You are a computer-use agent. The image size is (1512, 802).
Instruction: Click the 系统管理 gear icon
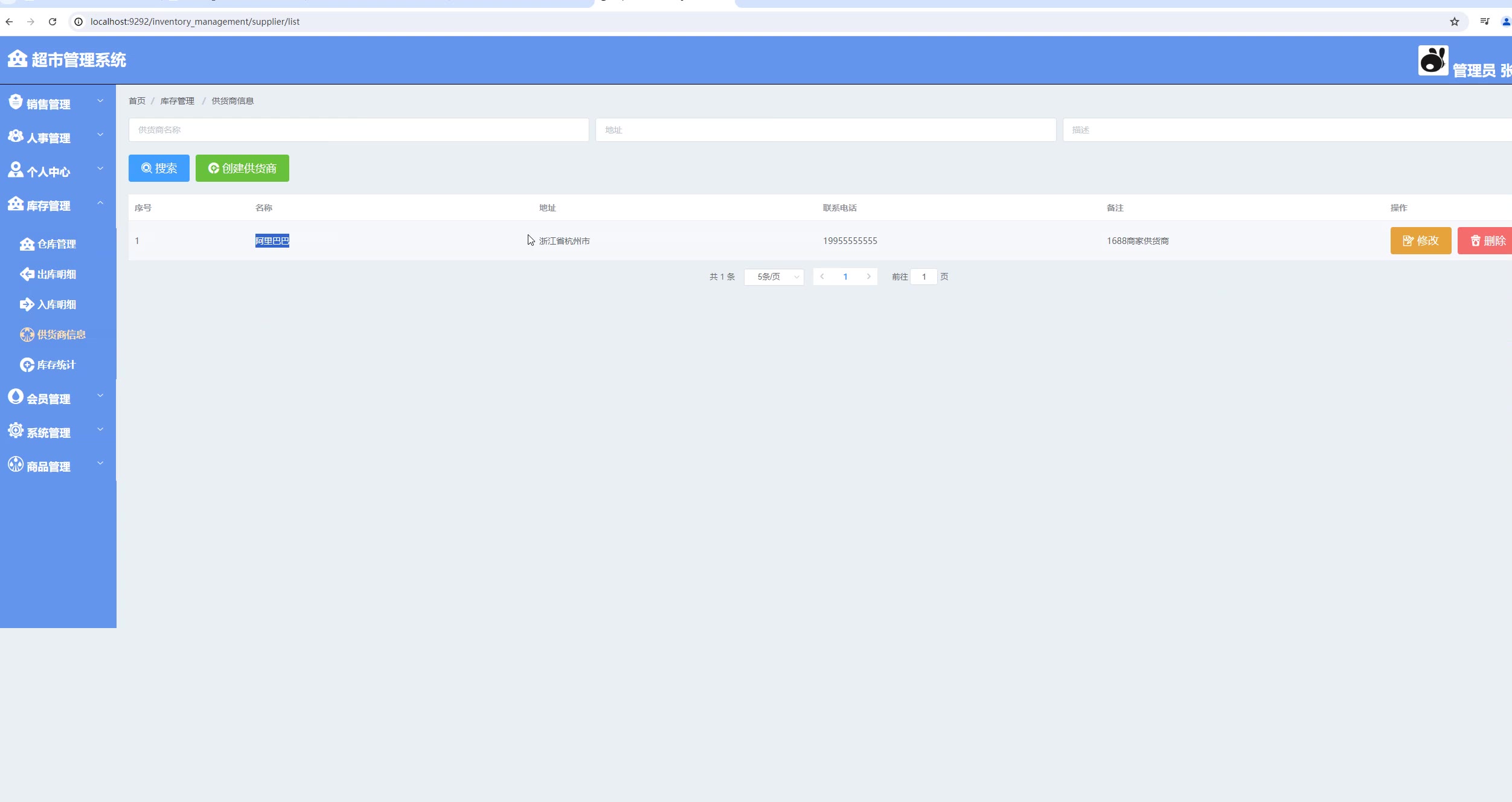[x=16, y=431]
